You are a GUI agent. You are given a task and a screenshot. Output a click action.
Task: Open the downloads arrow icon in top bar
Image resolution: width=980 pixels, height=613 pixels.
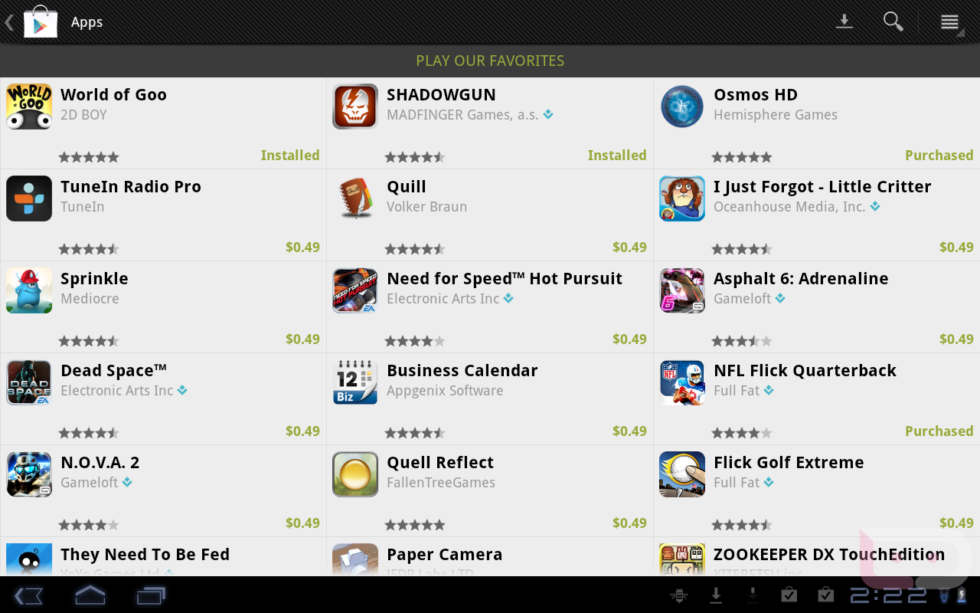click(x=844, y=21)
